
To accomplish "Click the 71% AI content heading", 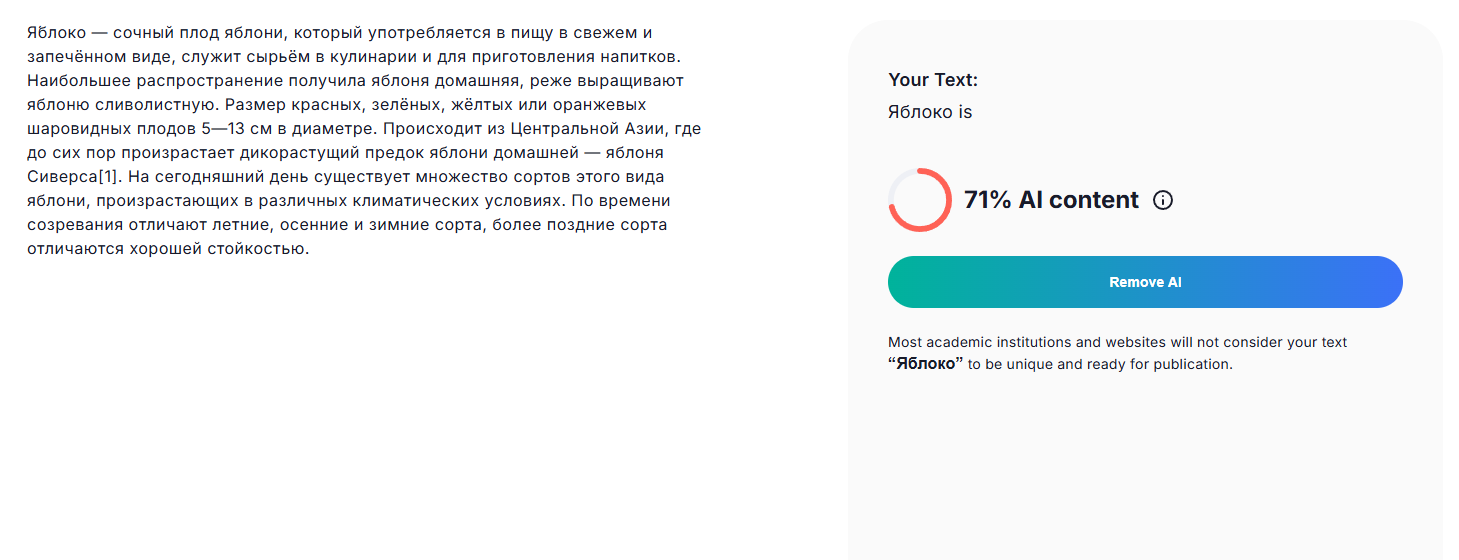I will pos(1051,200).
